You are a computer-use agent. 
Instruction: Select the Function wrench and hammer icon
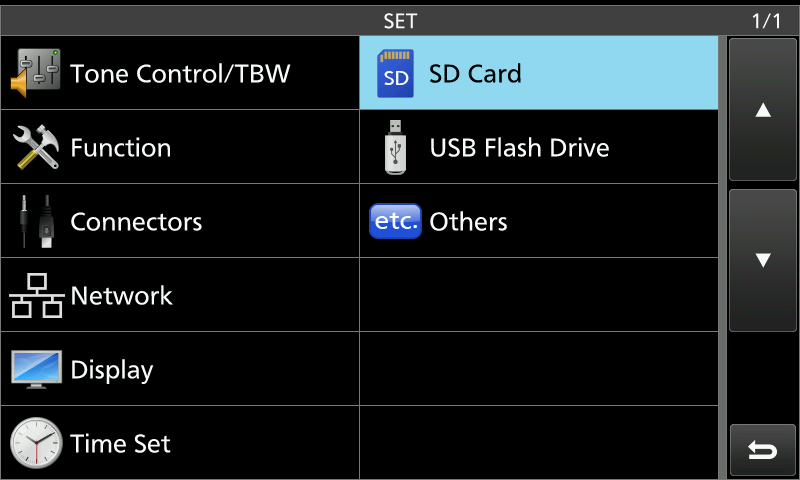click(36, 147)
